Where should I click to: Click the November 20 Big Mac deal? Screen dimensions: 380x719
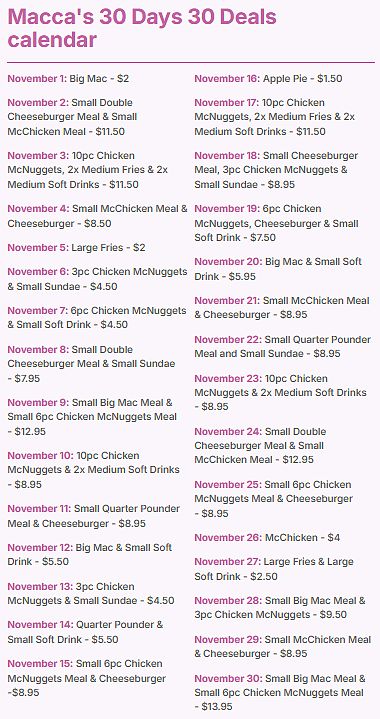coord(278,269)
